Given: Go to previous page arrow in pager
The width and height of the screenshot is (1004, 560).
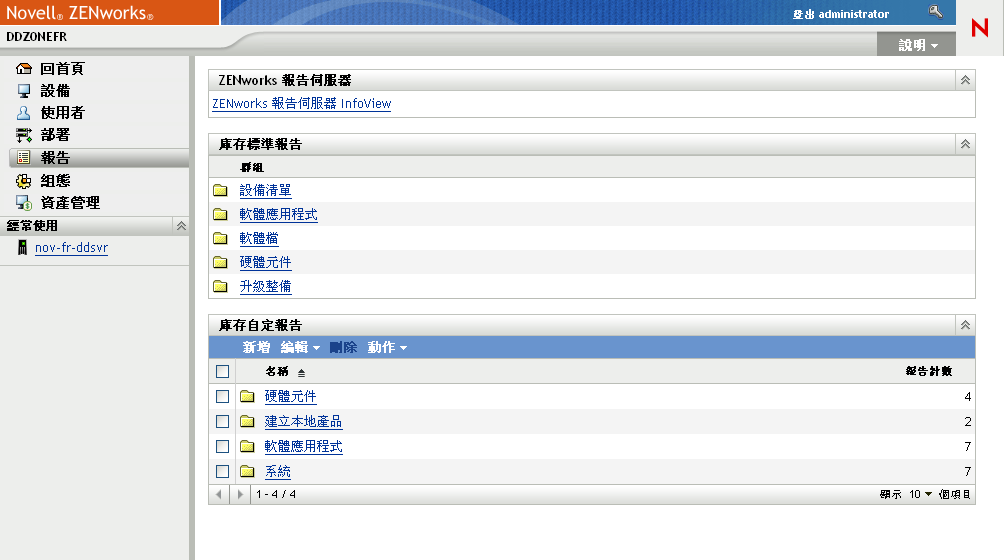Looking at the screenshot, I should (x=219, y=494).
